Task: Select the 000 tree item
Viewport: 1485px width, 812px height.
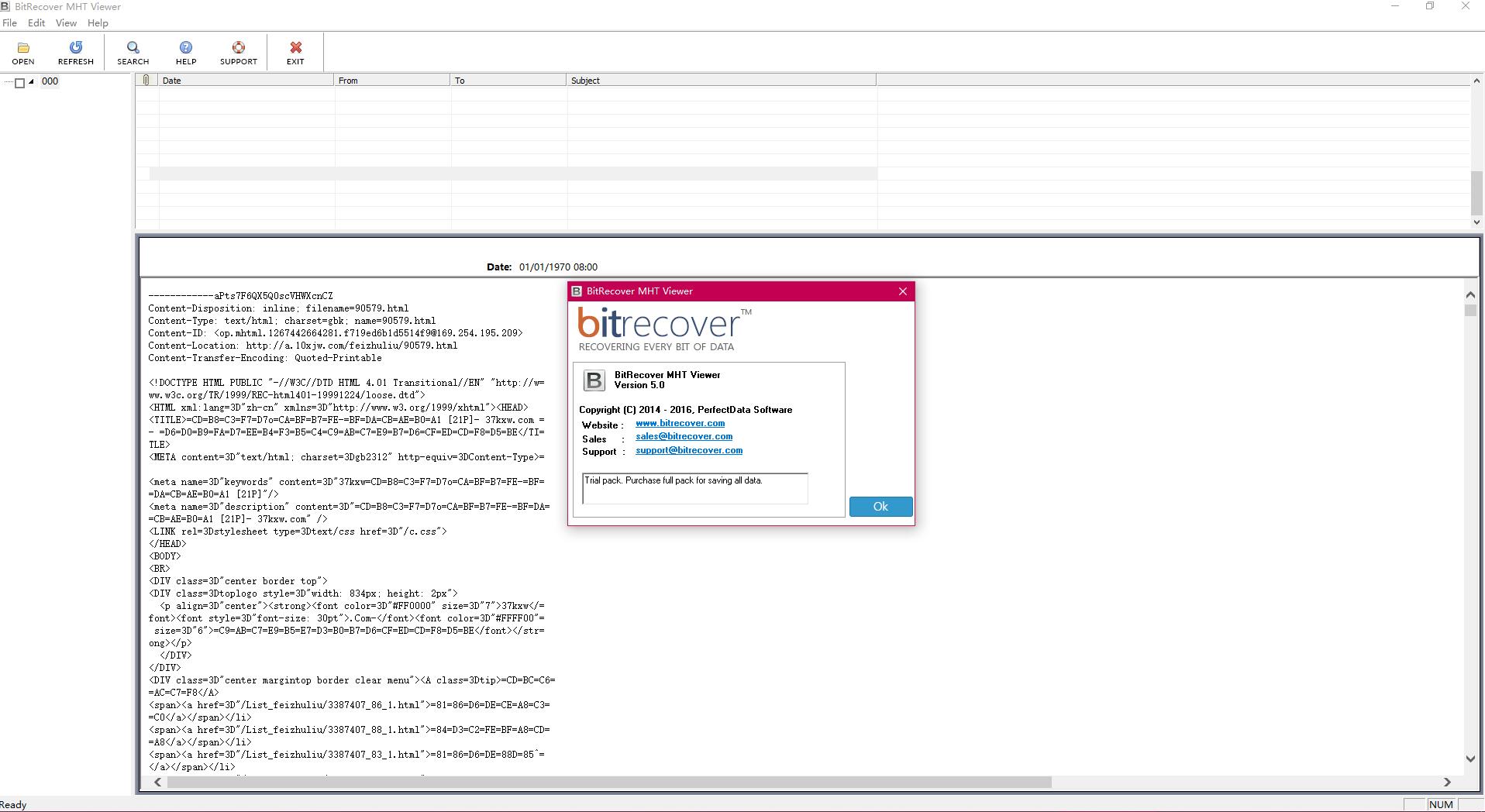Action: [50, 81]
